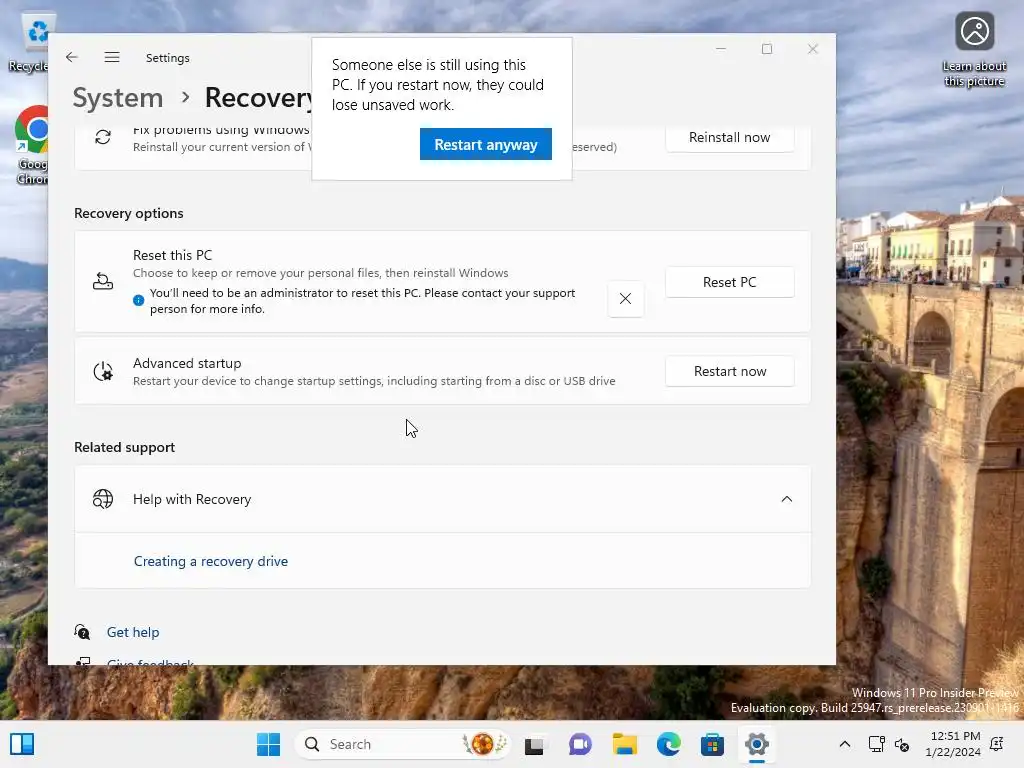Collapse the Help with Recovery section

[786, 499]
